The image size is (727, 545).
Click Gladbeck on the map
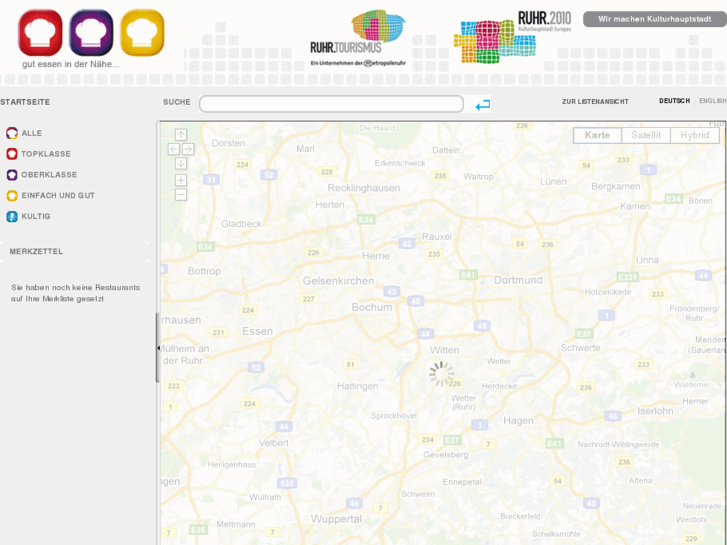pos(241,224)
